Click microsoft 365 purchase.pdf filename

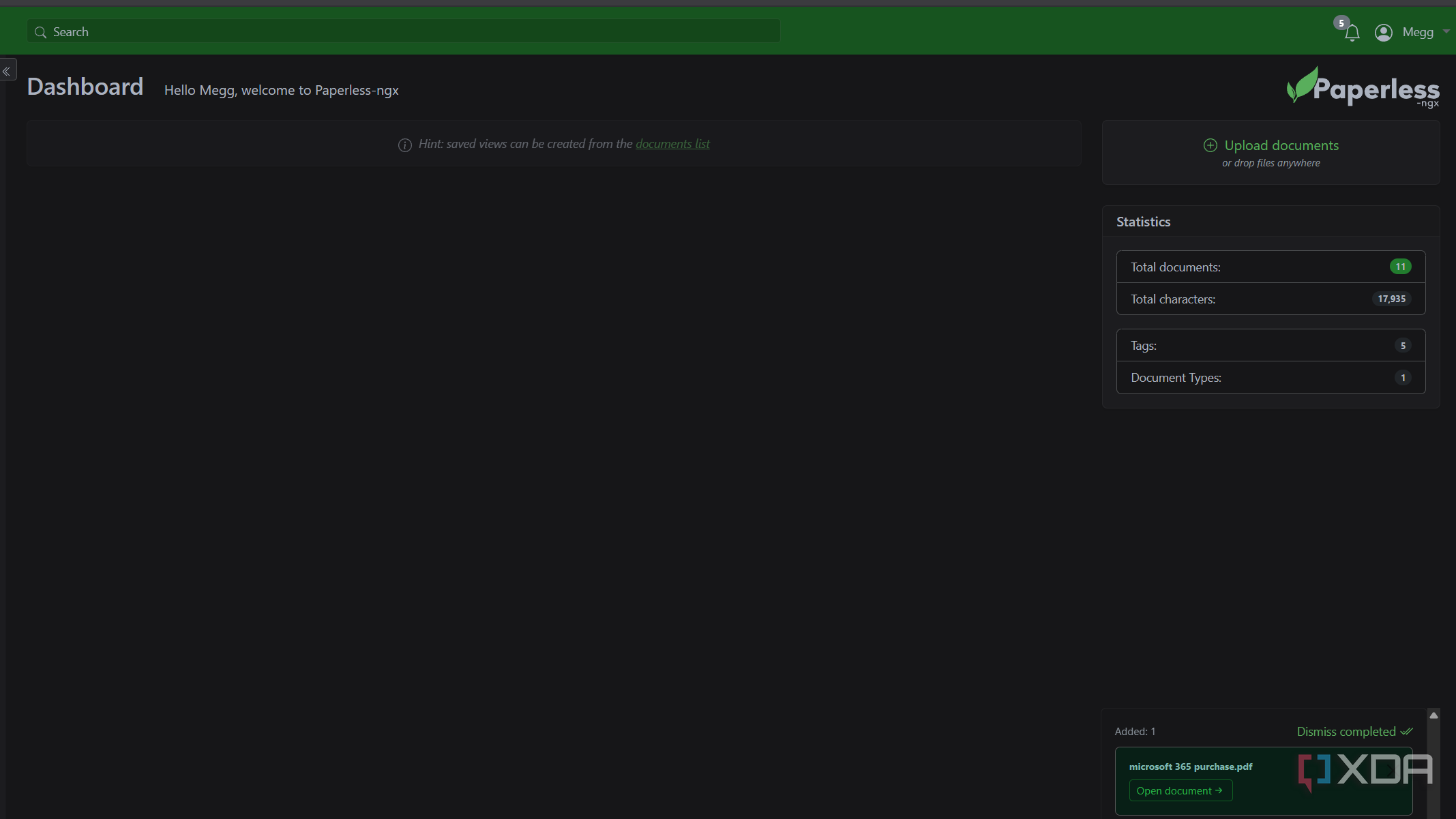1191,766
